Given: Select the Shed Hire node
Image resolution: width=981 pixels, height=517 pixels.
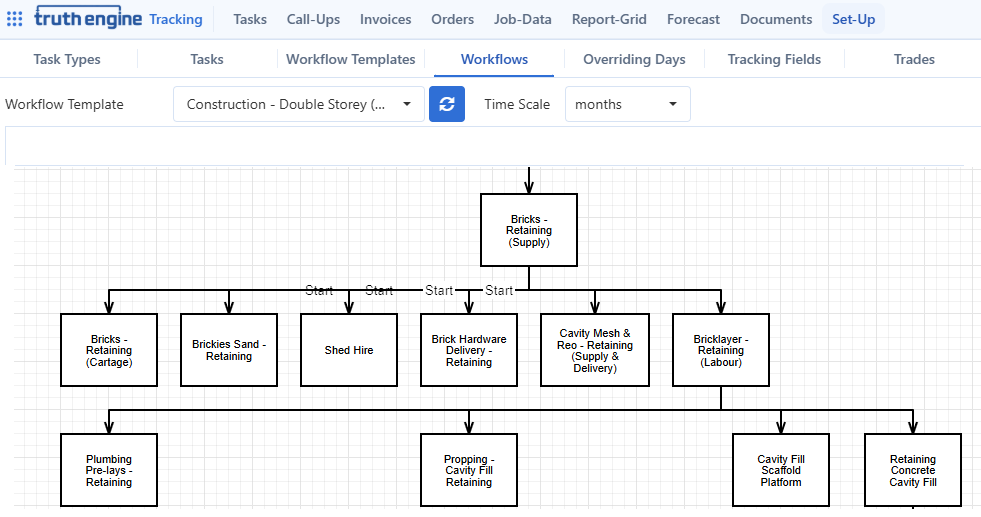Looking at the screenshot, I should (x=349, y=350).
